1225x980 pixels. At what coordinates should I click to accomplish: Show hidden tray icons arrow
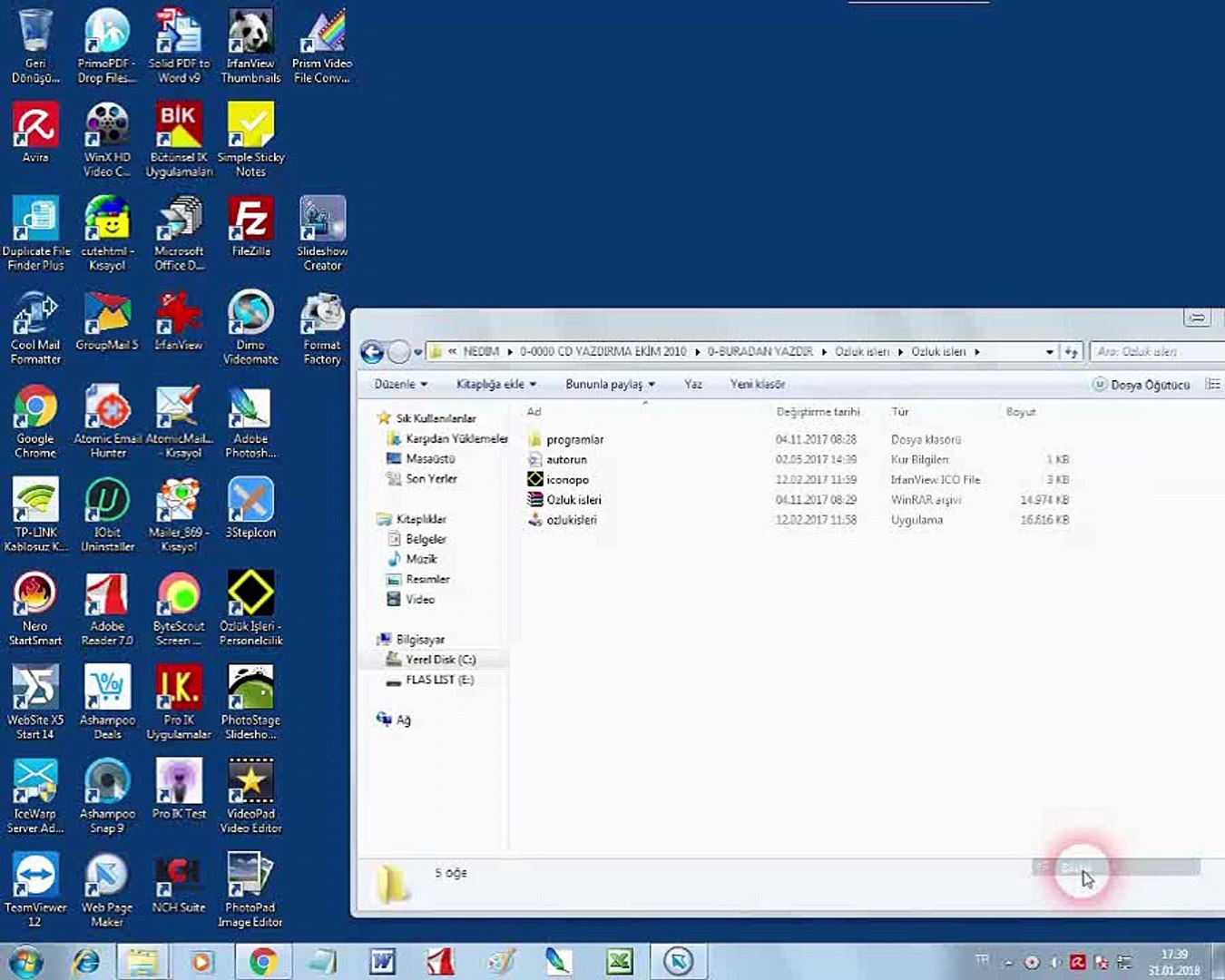[1008, 962]
